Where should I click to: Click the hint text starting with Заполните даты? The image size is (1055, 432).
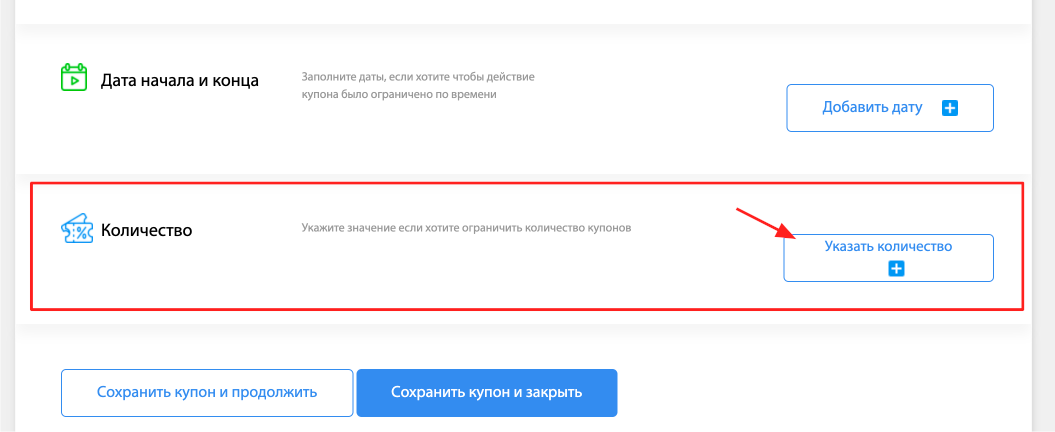point(418,85)
